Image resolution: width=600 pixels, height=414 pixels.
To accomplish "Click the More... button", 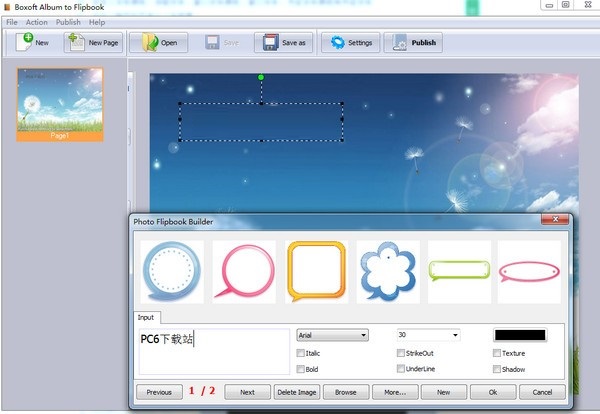I will 395,392.
